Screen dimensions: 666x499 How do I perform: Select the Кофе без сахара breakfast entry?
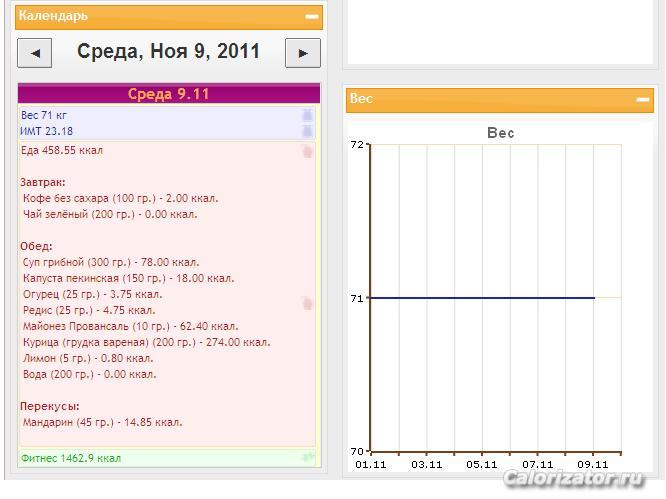[x=120, y=198]
